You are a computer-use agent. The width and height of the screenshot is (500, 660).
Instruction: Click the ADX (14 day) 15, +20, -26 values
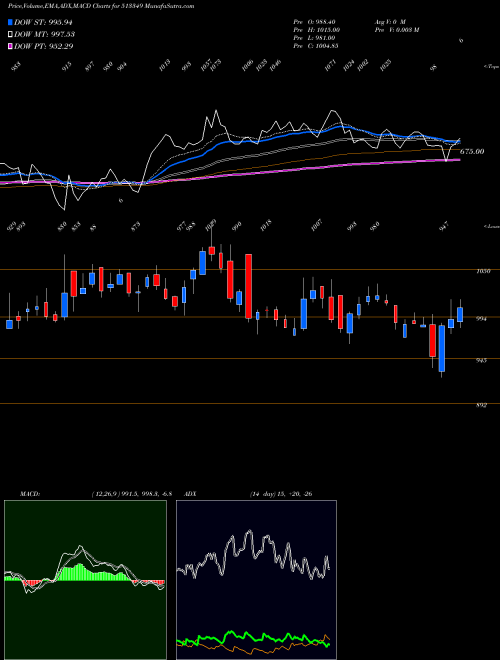tap(280, 494)
